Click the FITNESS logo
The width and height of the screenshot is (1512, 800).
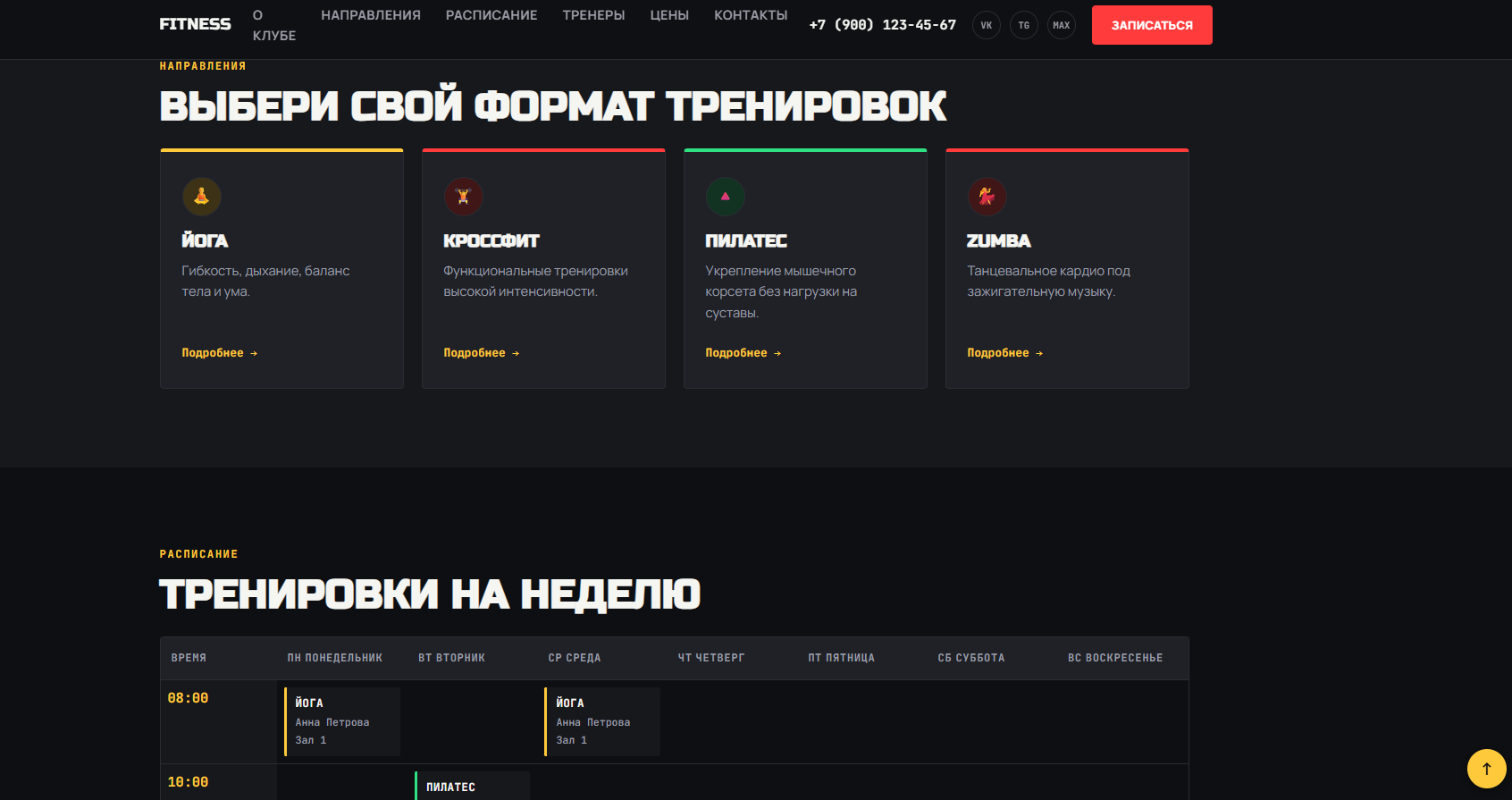click(x=195, y=24)
